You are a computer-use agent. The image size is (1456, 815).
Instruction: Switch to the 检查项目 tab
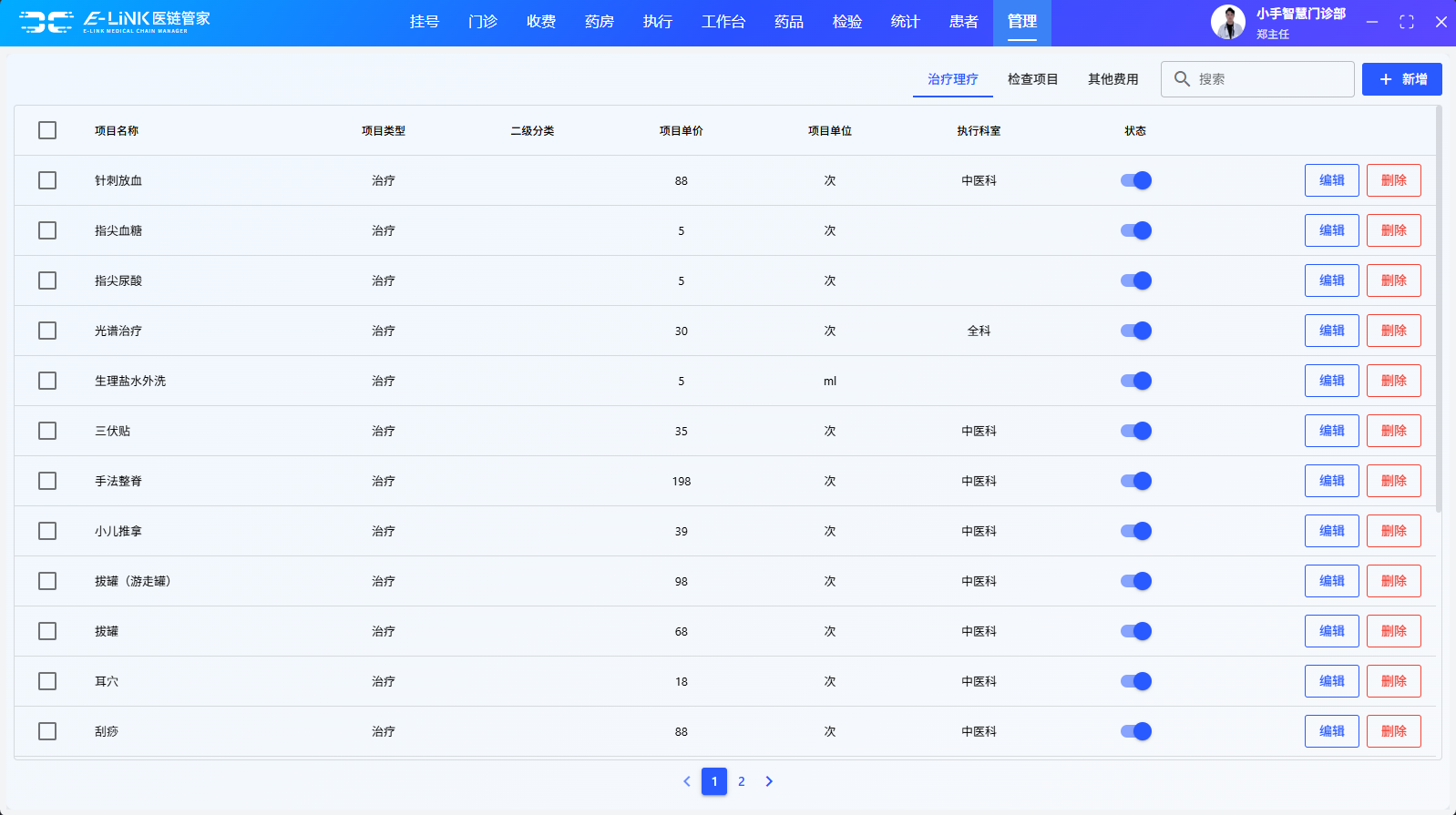point(1032,79)
